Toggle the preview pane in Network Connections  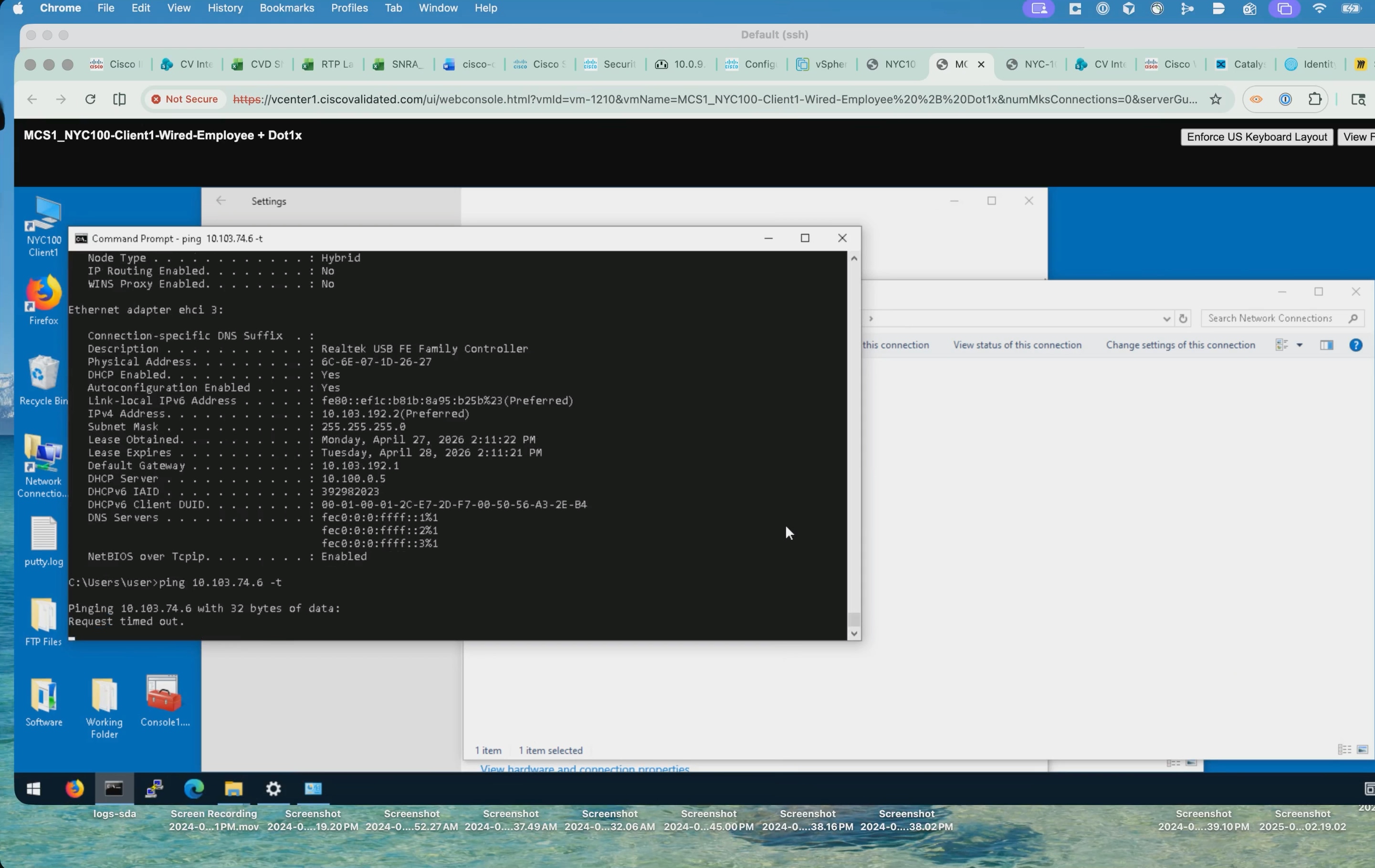click(x=1326, y=345)
